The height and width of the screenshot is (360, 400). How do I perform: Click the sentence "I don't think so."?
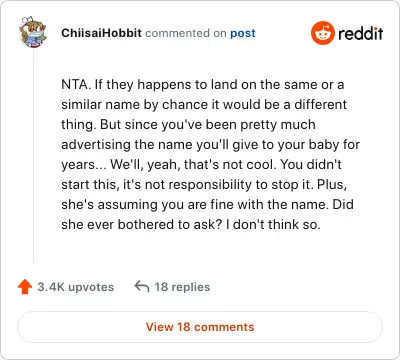[273, 224]
